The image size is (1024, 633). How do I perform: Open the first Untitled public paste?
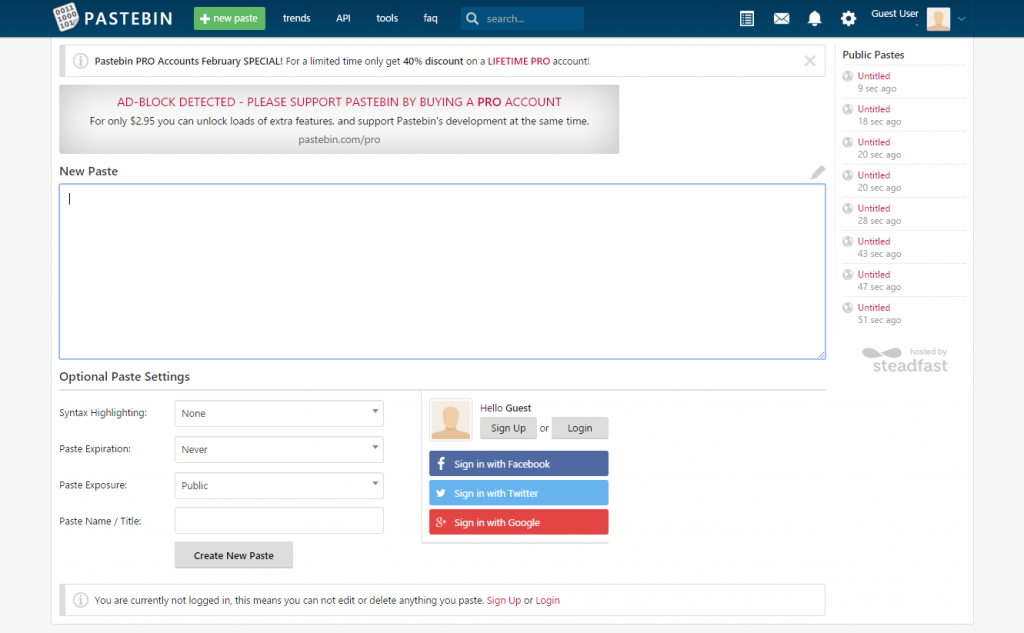(873, 76)
